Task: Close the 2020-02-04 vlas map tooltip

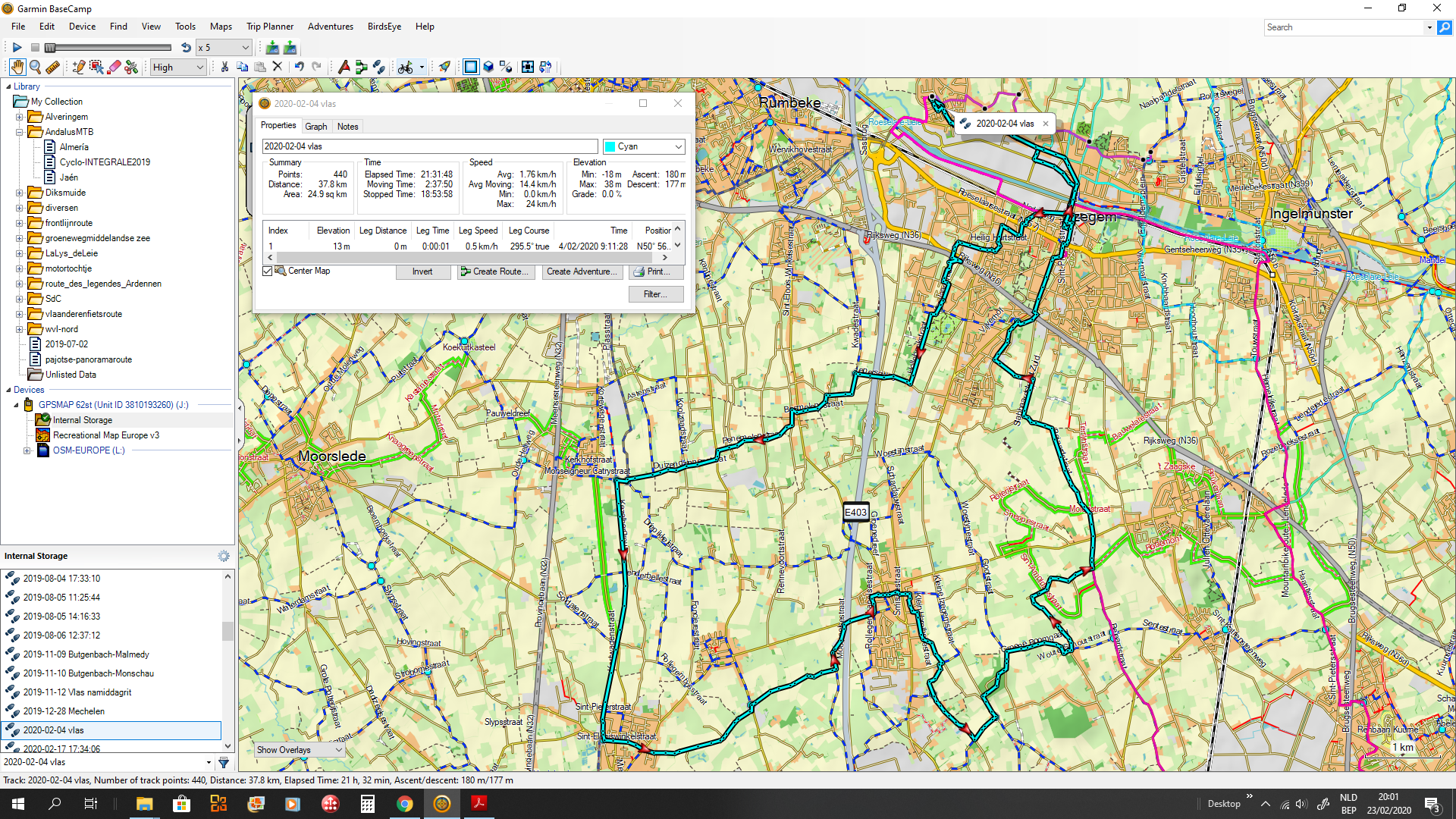Action: [1046, 124]
